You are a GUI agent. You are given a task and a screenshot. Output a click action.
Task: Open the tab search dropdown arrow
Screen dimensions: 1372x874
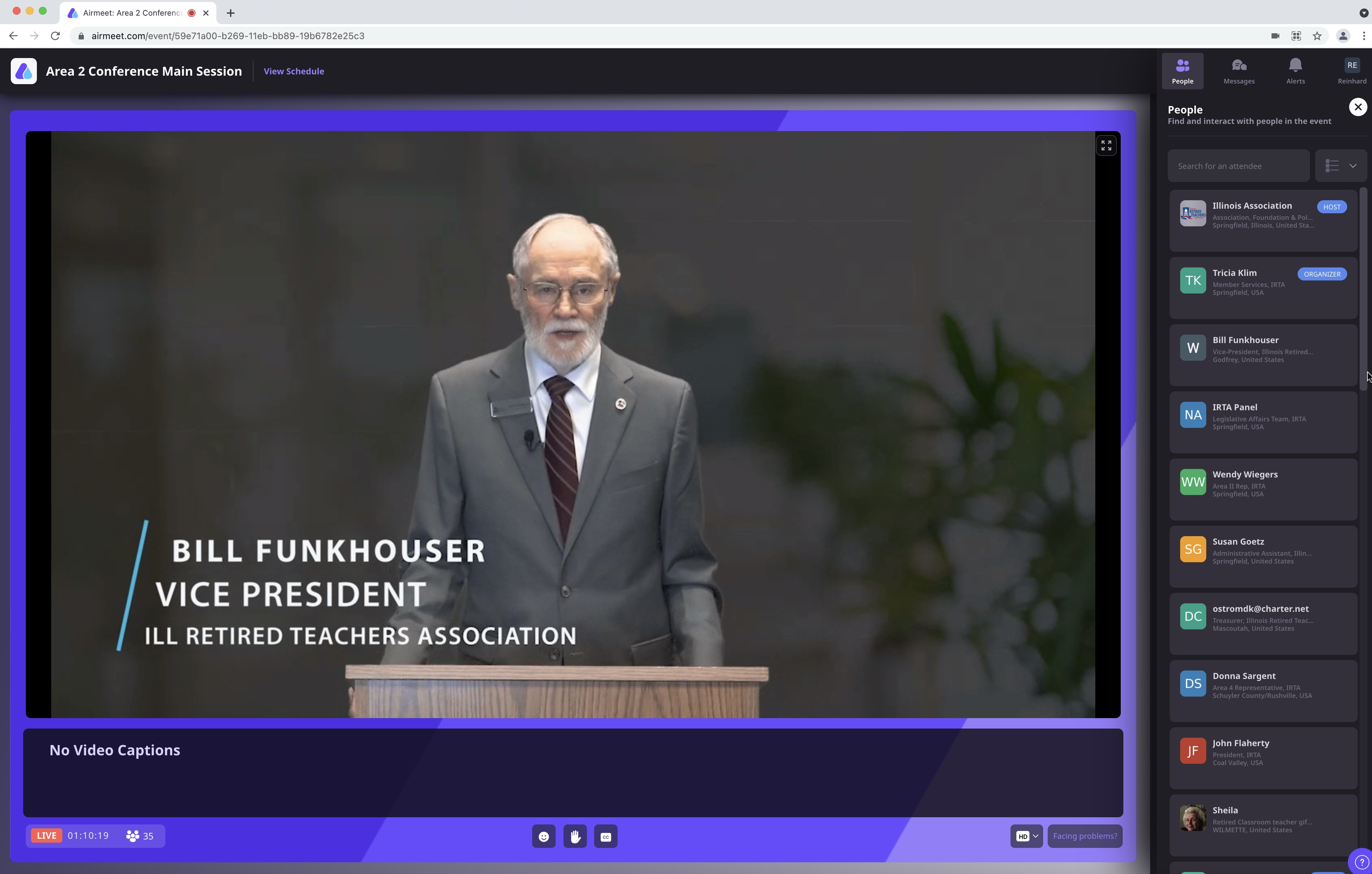1364,13
